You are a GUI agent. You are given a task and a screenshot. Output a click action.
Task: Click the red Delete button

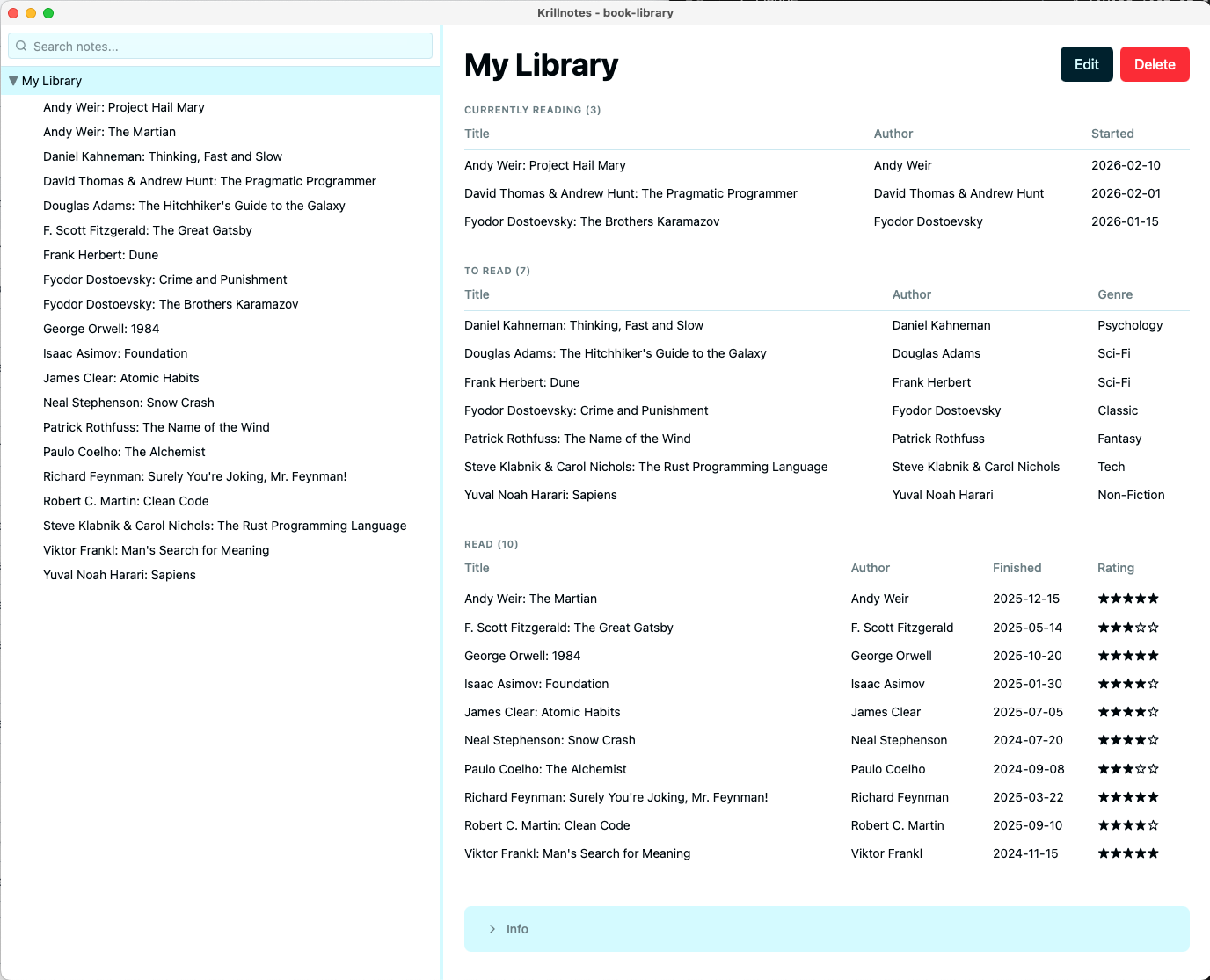tap(1155, 64)
